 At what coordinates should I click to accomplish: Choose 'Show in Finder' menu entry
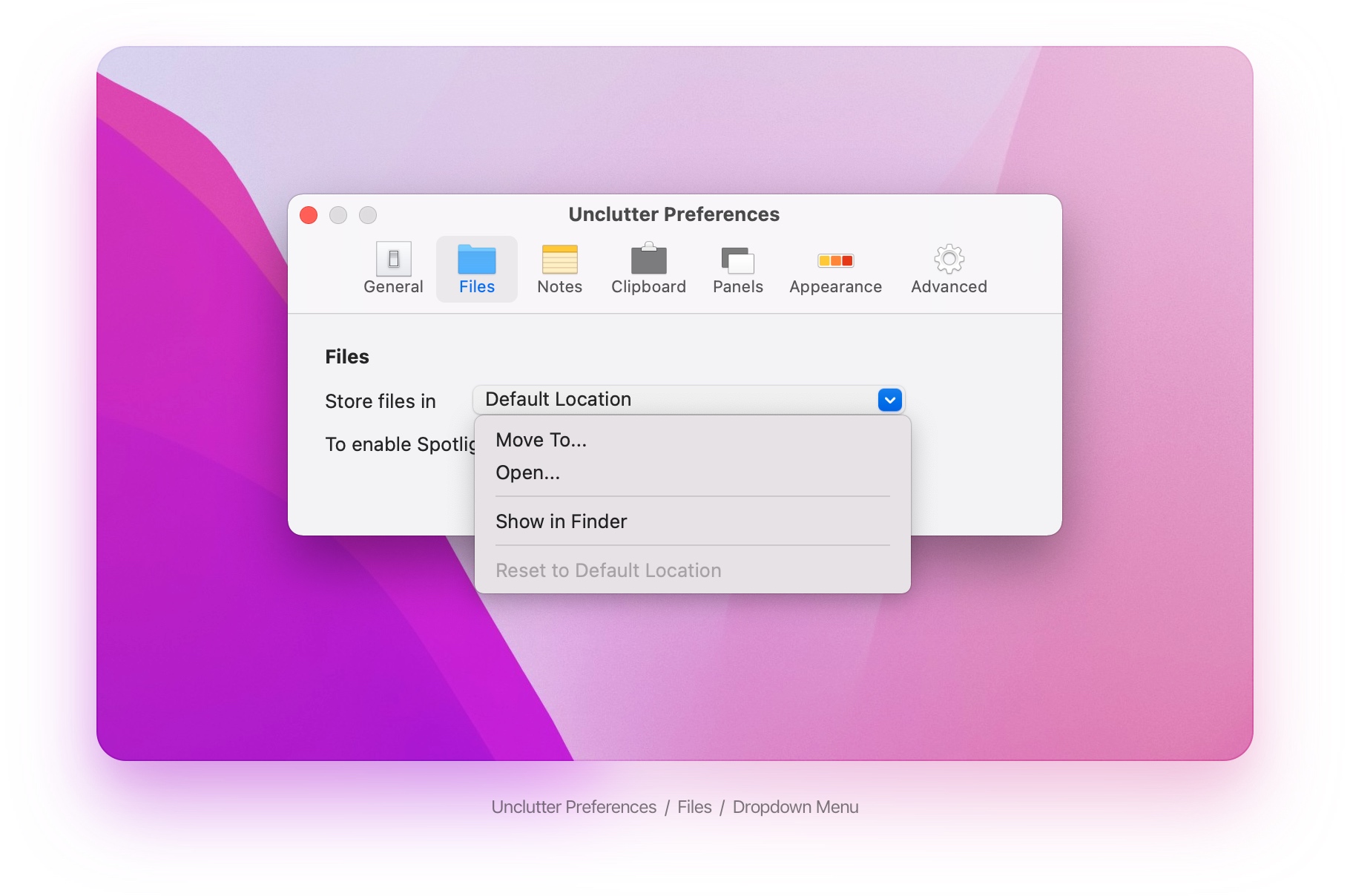pyautogui.click(x=692, y=521)
